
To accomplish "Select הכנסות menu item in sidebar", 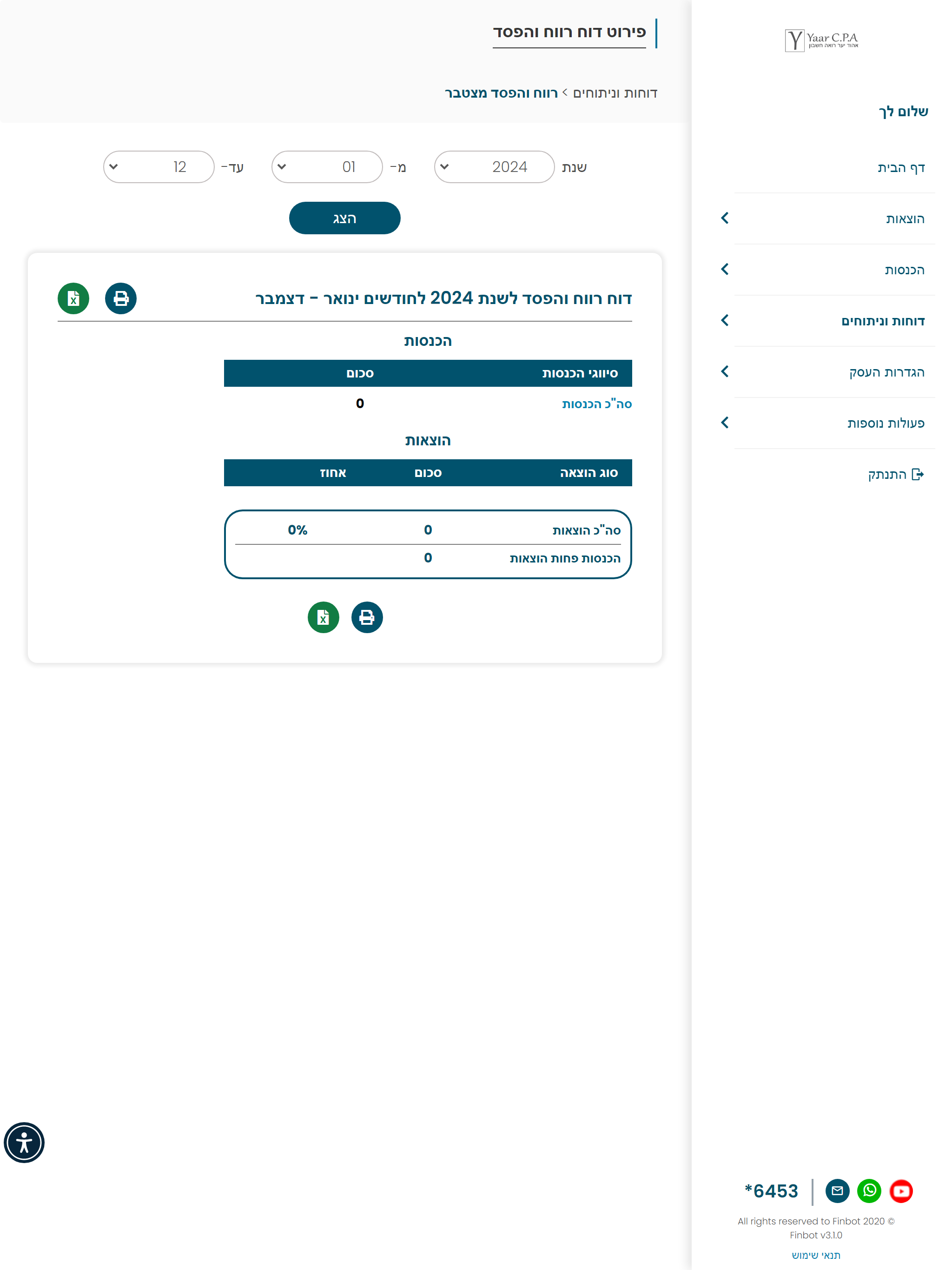I will click(904, 270).
